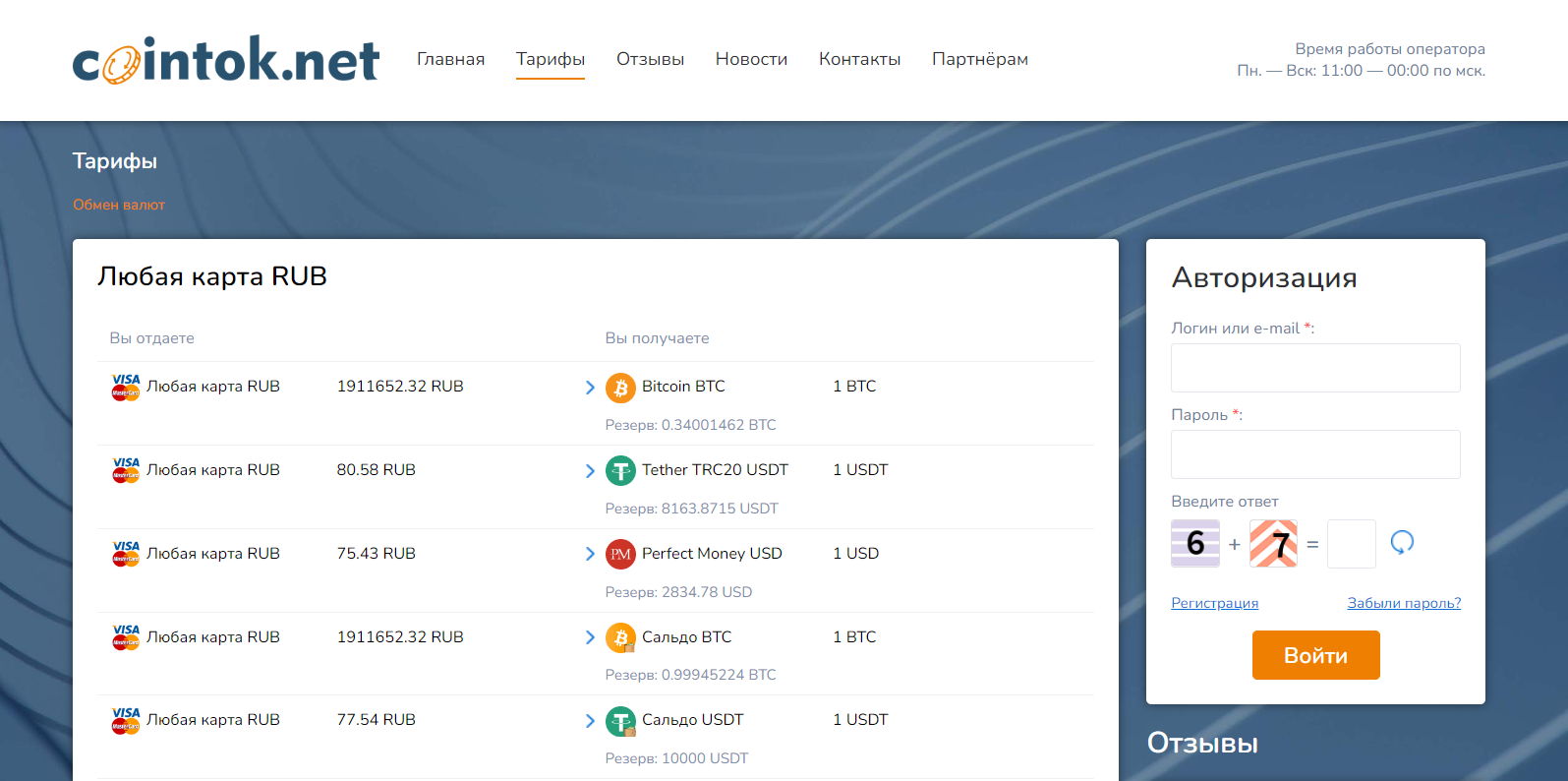Open the Главная menu item

[450, 59]
